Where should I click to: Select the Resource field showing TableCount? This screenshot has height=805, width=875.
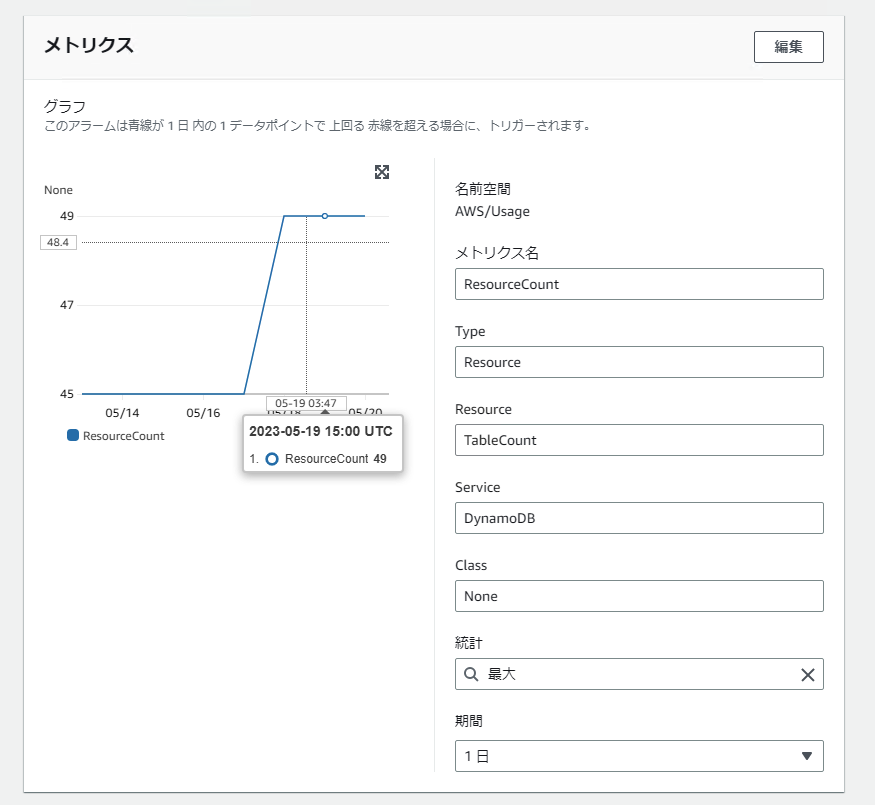coord(638,440)
